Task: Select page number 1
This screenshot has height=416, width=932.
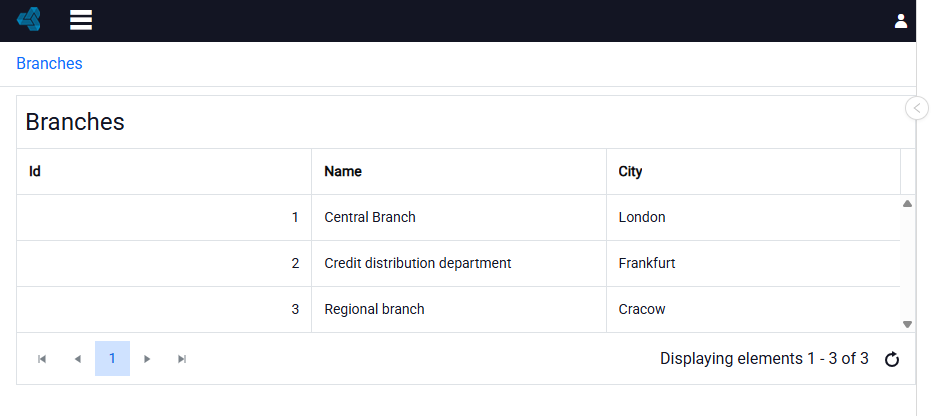Action: click(x=112, y=359)
